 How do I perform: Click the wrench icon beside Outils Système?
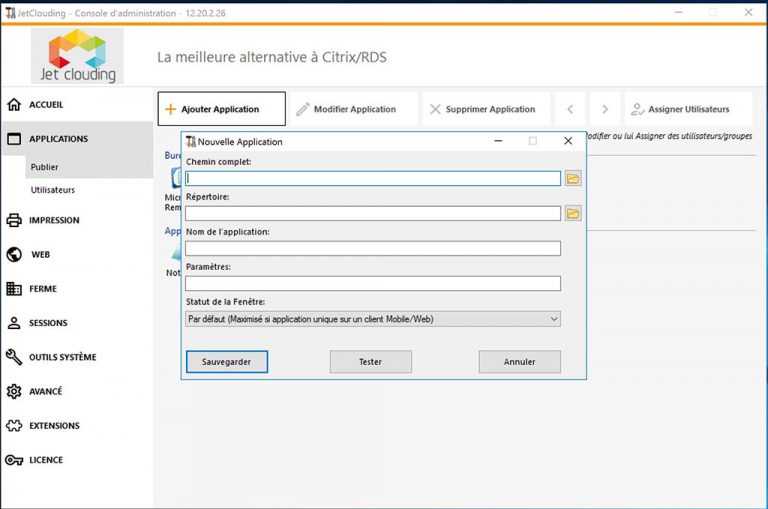(14, 357)
